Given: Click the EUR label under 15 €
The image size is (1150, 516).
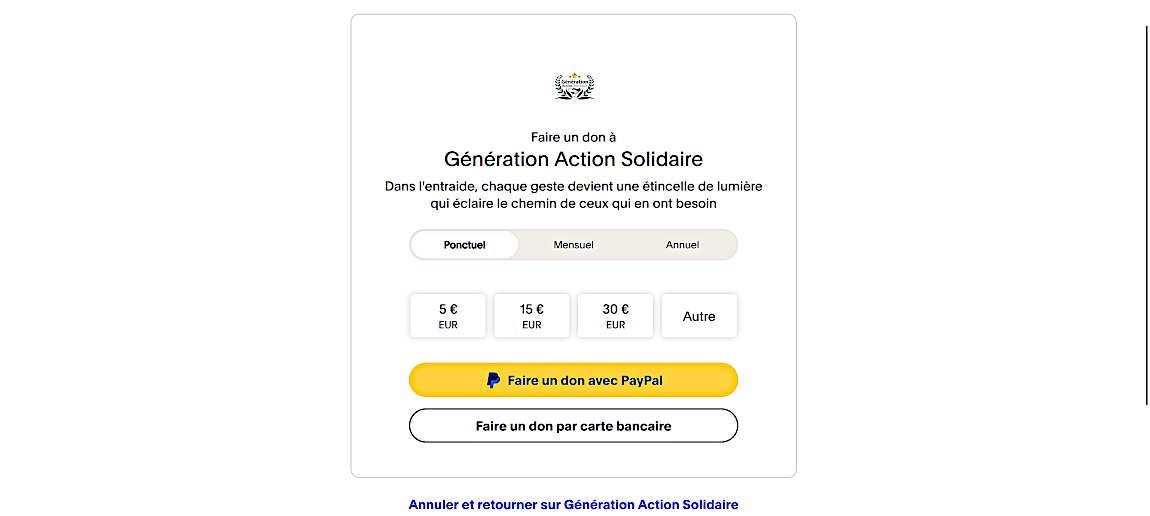Looking at the screenshot, I should [x=532, y=325].
